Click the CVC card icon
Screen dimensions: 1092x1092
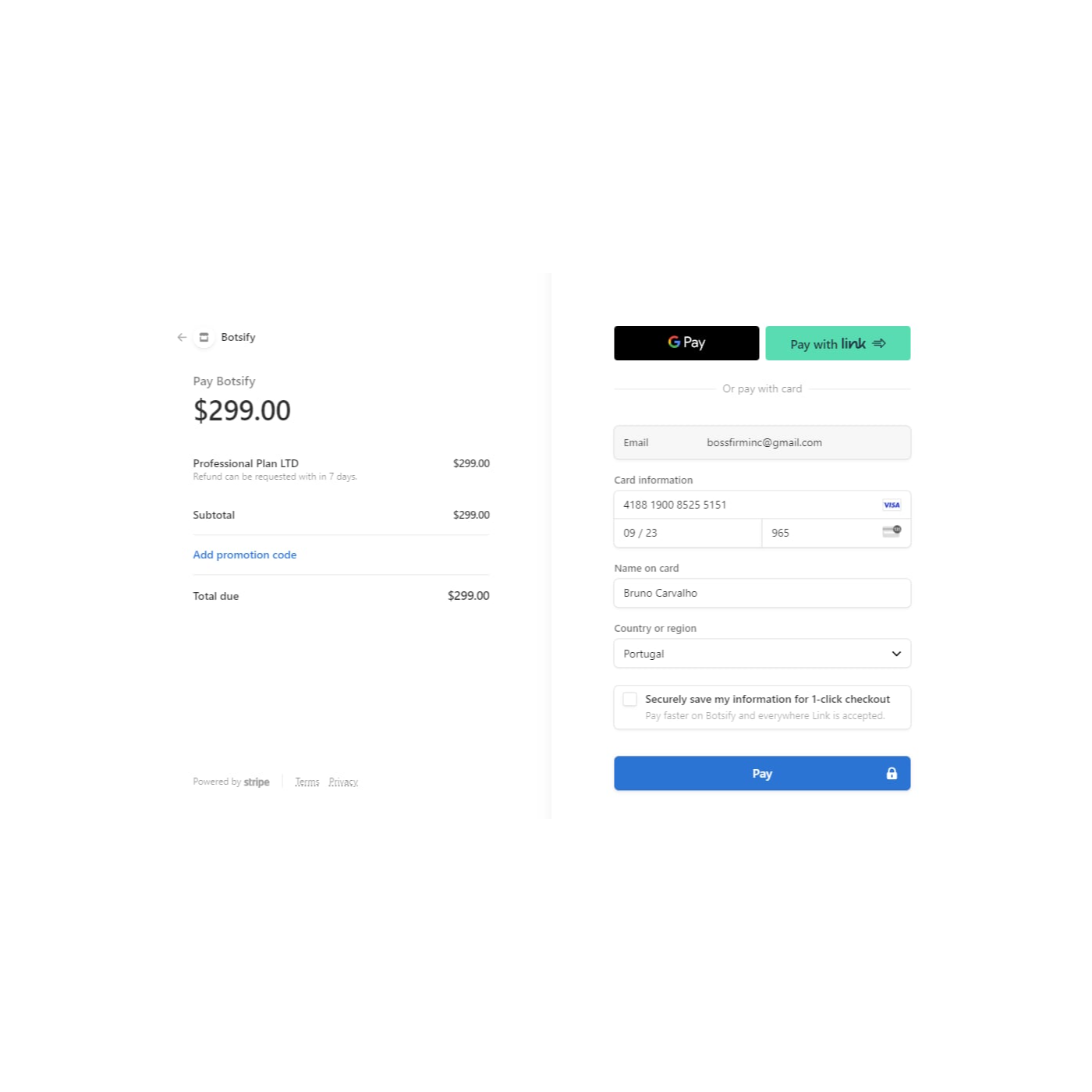tap(892, 532)
